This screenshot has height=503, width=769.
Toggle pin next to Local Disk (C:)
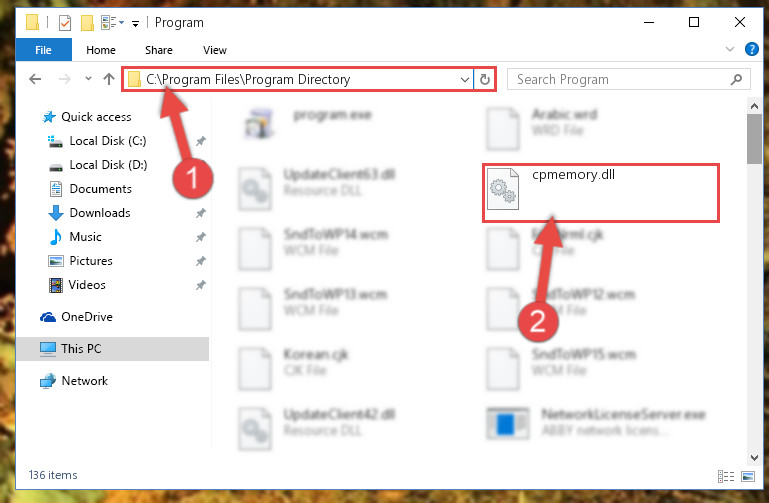click(x=201, y=141)
